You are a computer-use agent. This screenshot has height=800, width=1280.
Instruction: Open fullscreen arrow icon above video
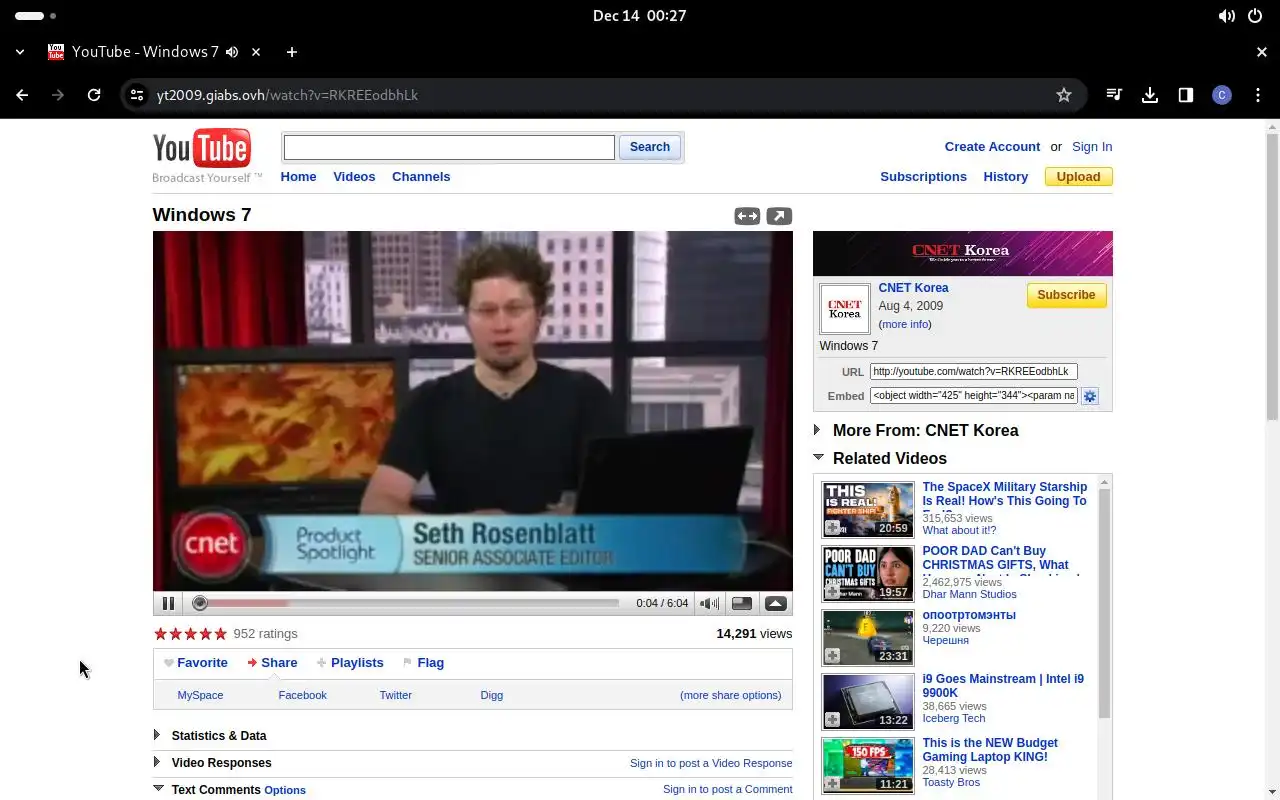(x=779, y=216)
